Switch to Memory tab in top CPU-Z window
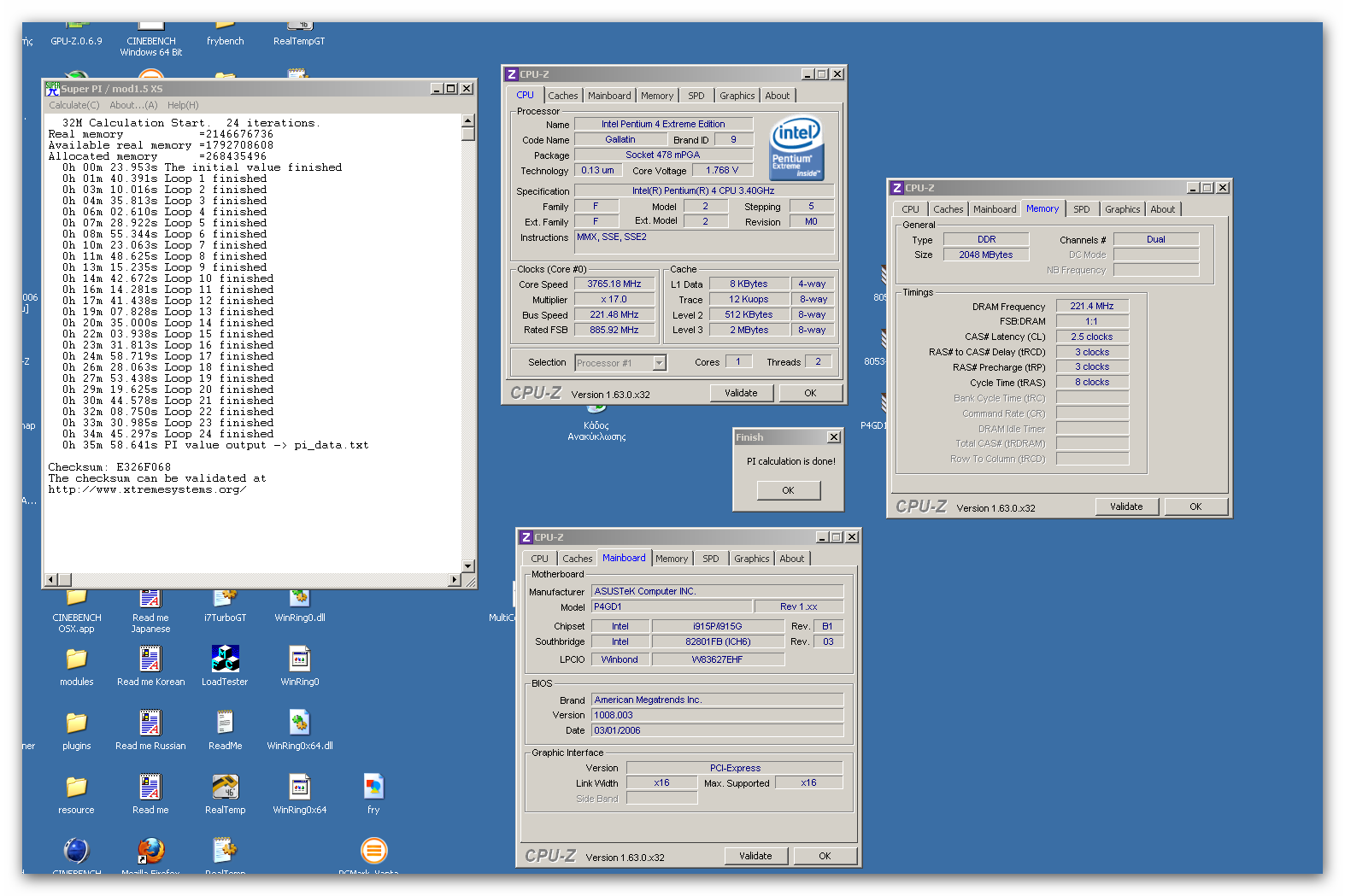 click(x=657, y=96)
